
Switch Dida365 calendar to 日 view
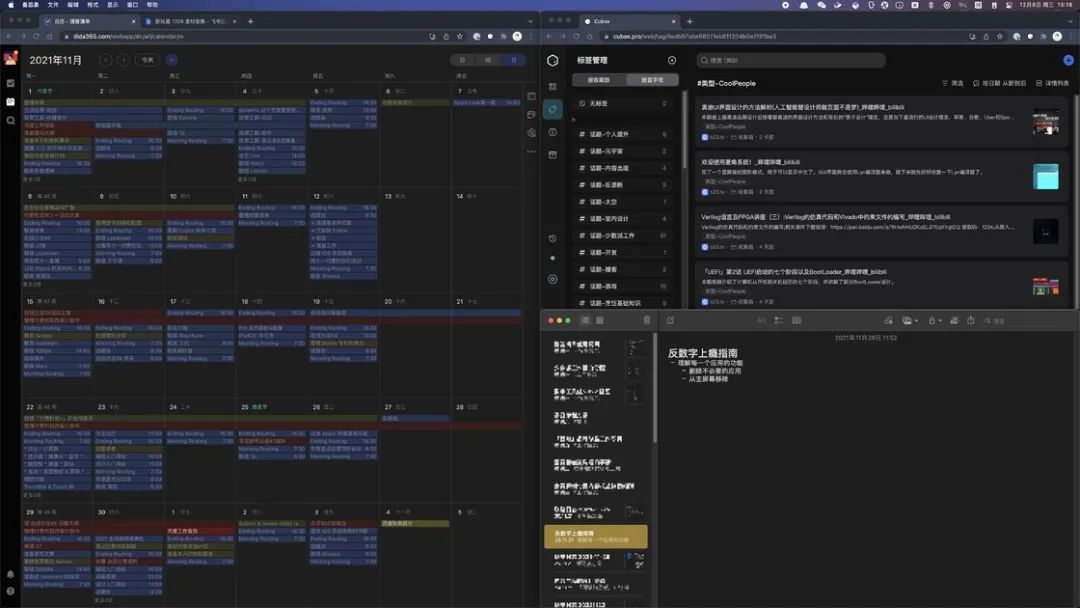point(462,60)
